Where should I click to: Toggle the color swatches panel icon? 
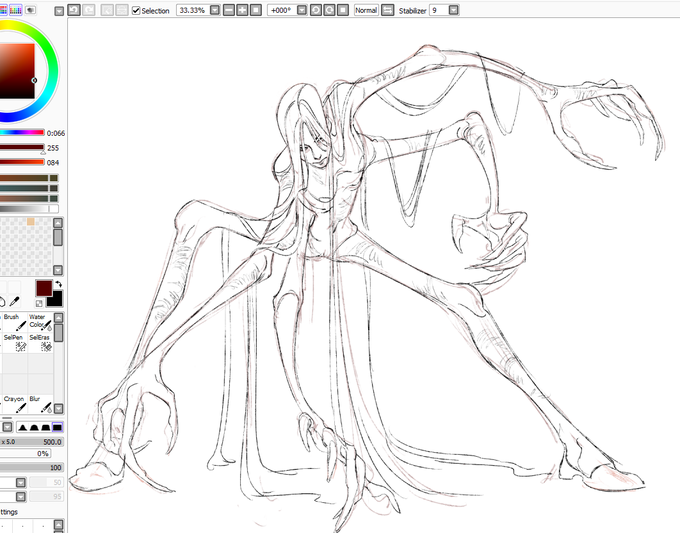point(16,10)
